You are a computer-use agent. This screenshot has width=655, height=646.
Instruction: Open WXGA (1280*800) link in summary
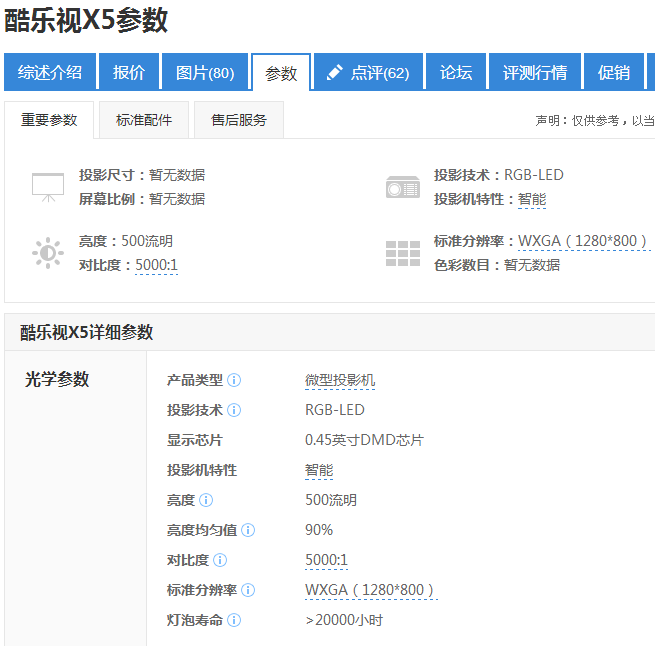(584, 241)
